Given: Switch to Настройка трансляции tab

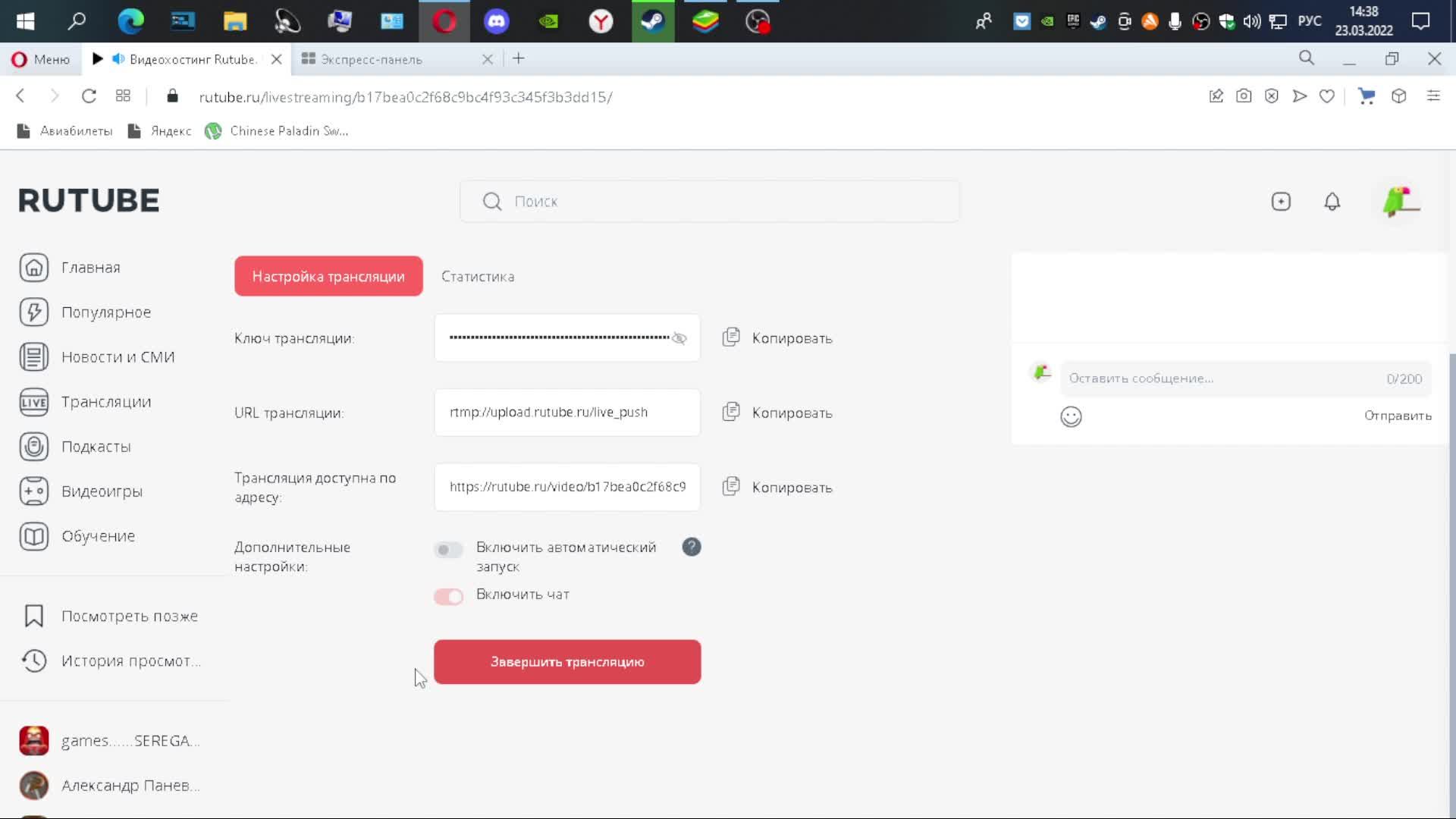Looking at the screenshot, I should click(x=328, y=276).
